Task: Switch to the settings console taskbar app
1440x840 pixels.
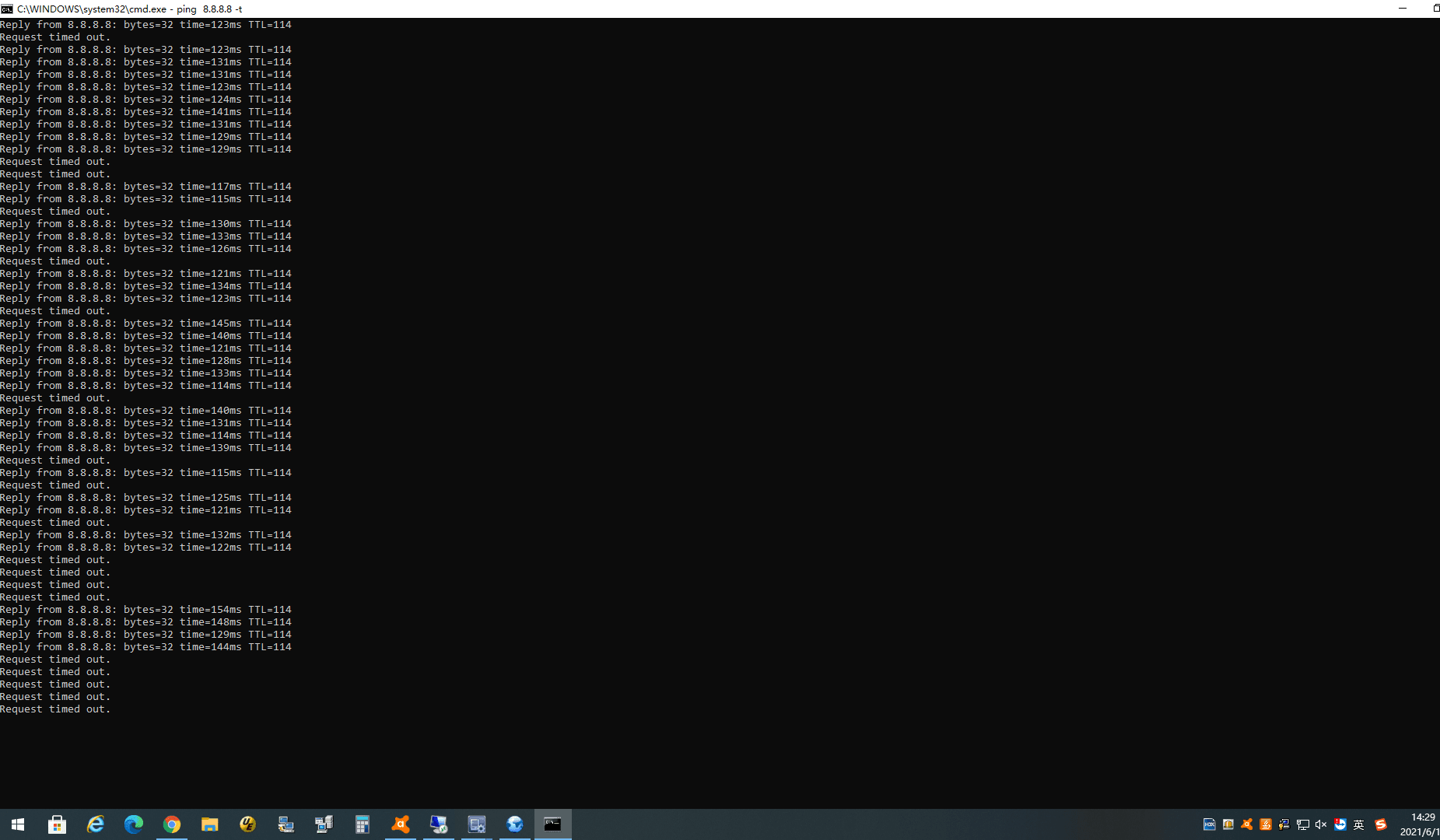Action: tap(476, 824)
